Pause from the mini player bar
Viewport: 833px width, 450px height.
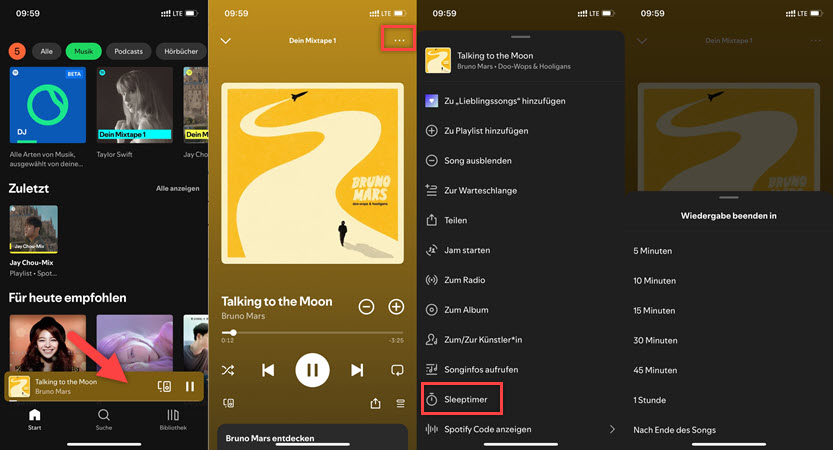(x=190, y=387)
